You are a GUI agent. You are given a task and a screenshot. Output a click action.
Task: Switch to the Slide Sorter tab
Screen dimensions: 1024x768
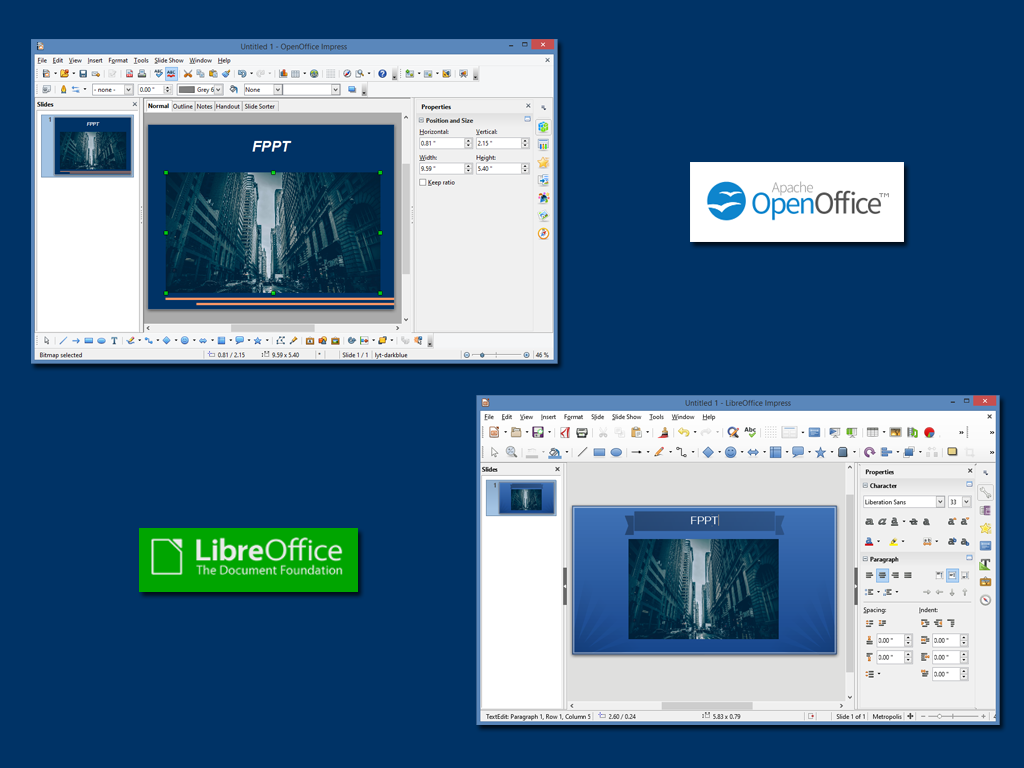point(259,106)
